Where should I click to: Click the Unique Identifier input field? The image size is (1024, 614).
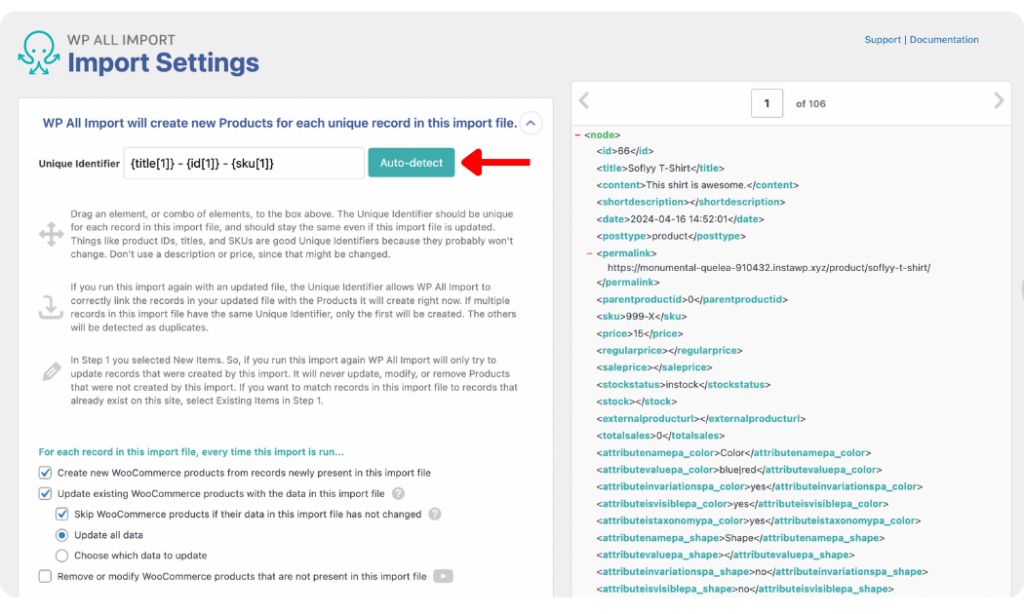(x=244, y=163)
